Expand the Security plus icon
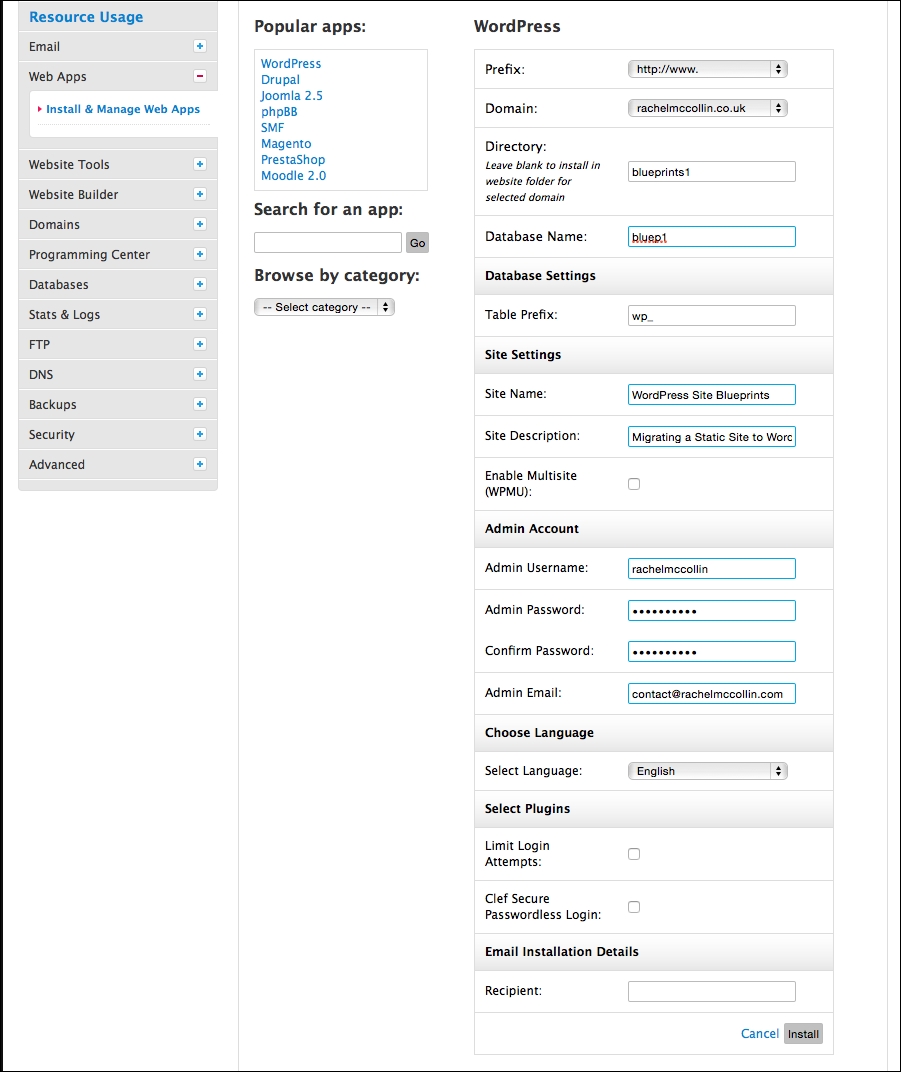Screen dimensions: 901x1072 [200, 434]
